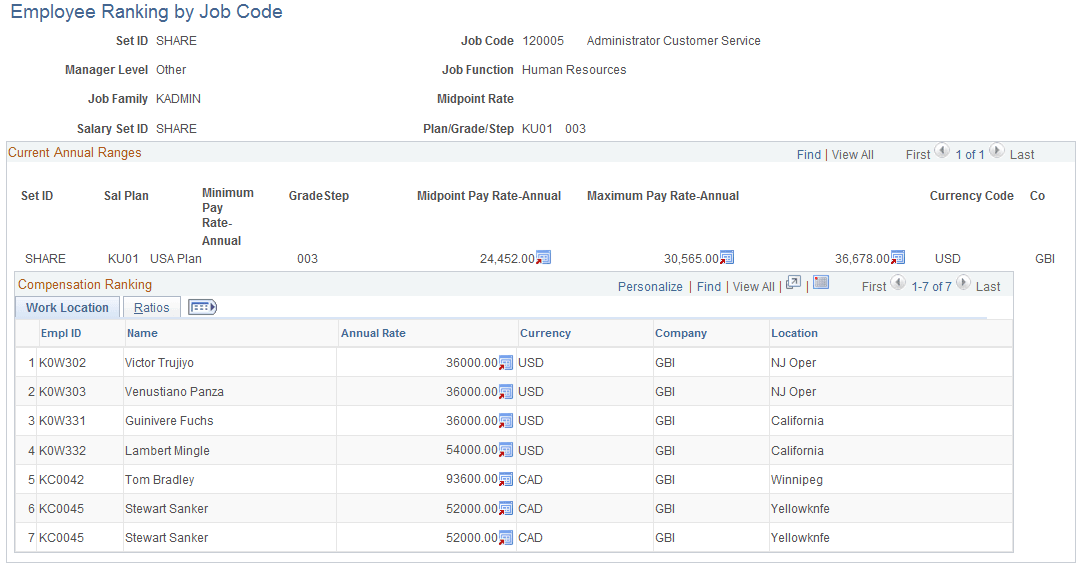Go to next row in Current Annual Ranges
This screenshot has height=566, width=1083.
997,150
